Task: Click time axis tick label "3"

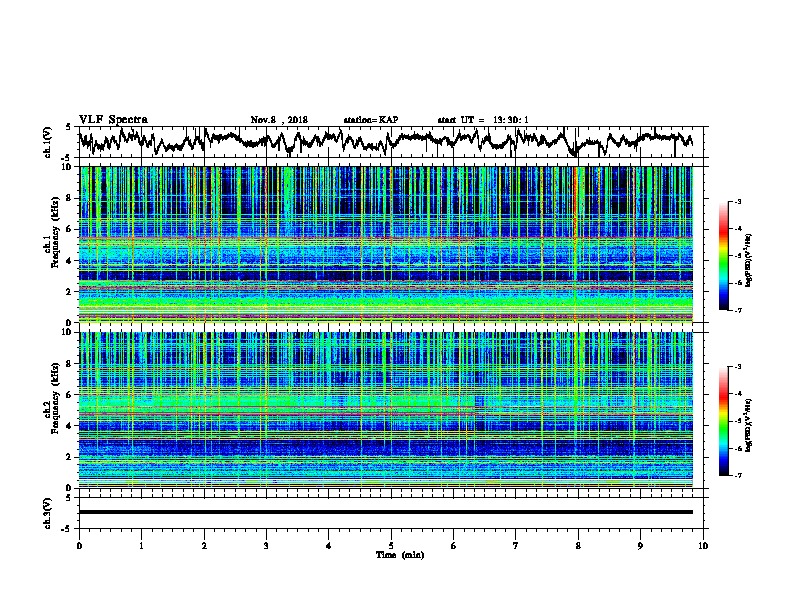Action: 266,545
